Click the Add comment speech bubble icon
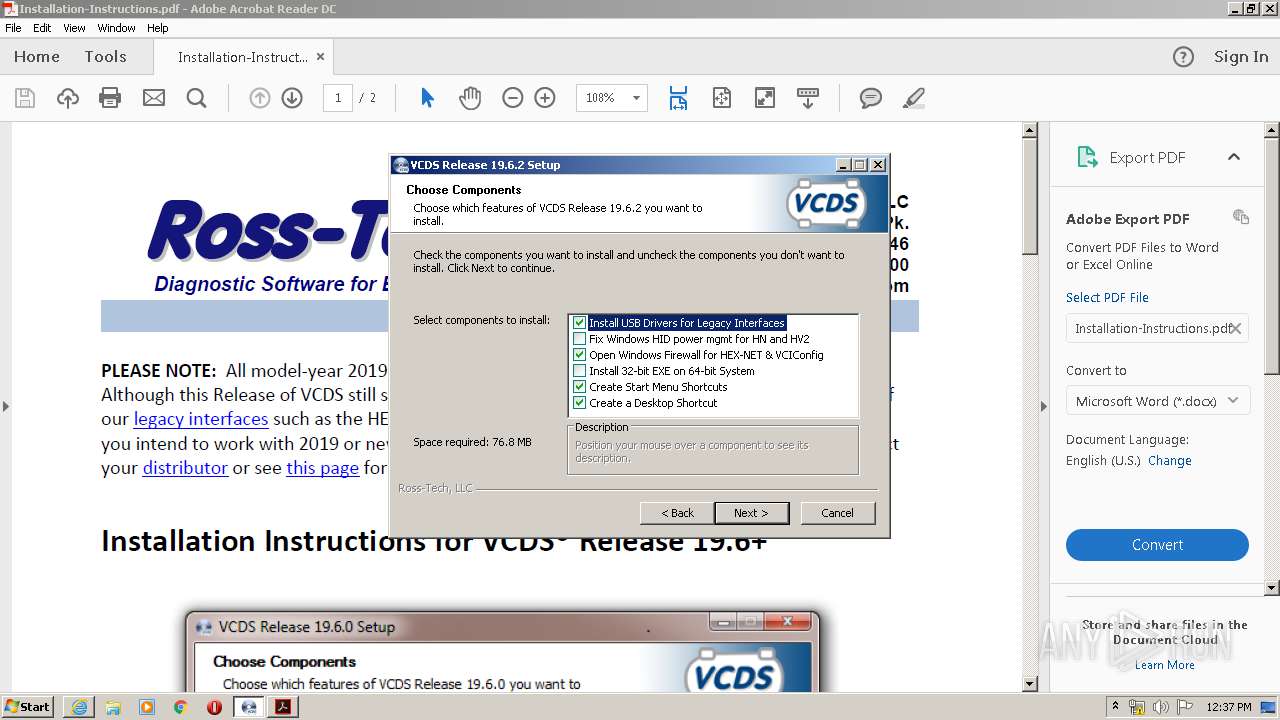Viewport: 1280px width, 720px height. 871,98
